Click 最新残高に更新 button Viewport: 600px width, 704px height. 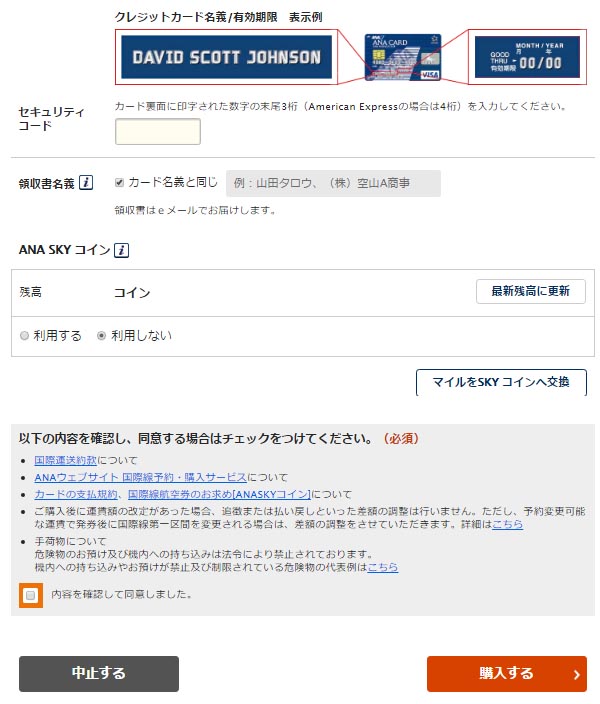[x=530, y=291]
